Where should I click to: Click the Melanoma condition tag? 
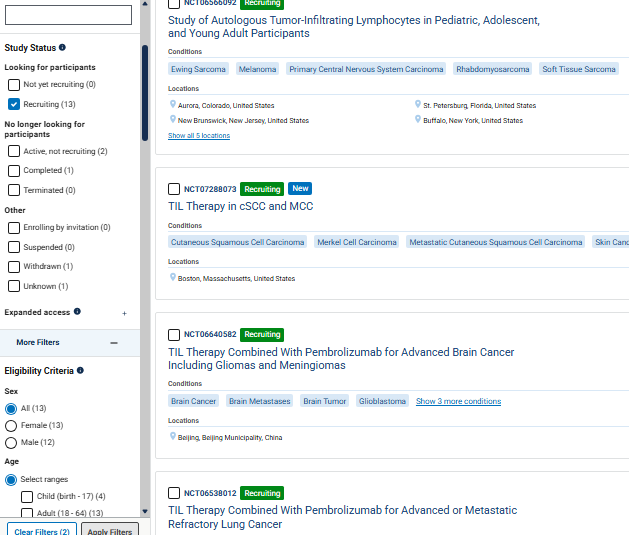point(258,69)
